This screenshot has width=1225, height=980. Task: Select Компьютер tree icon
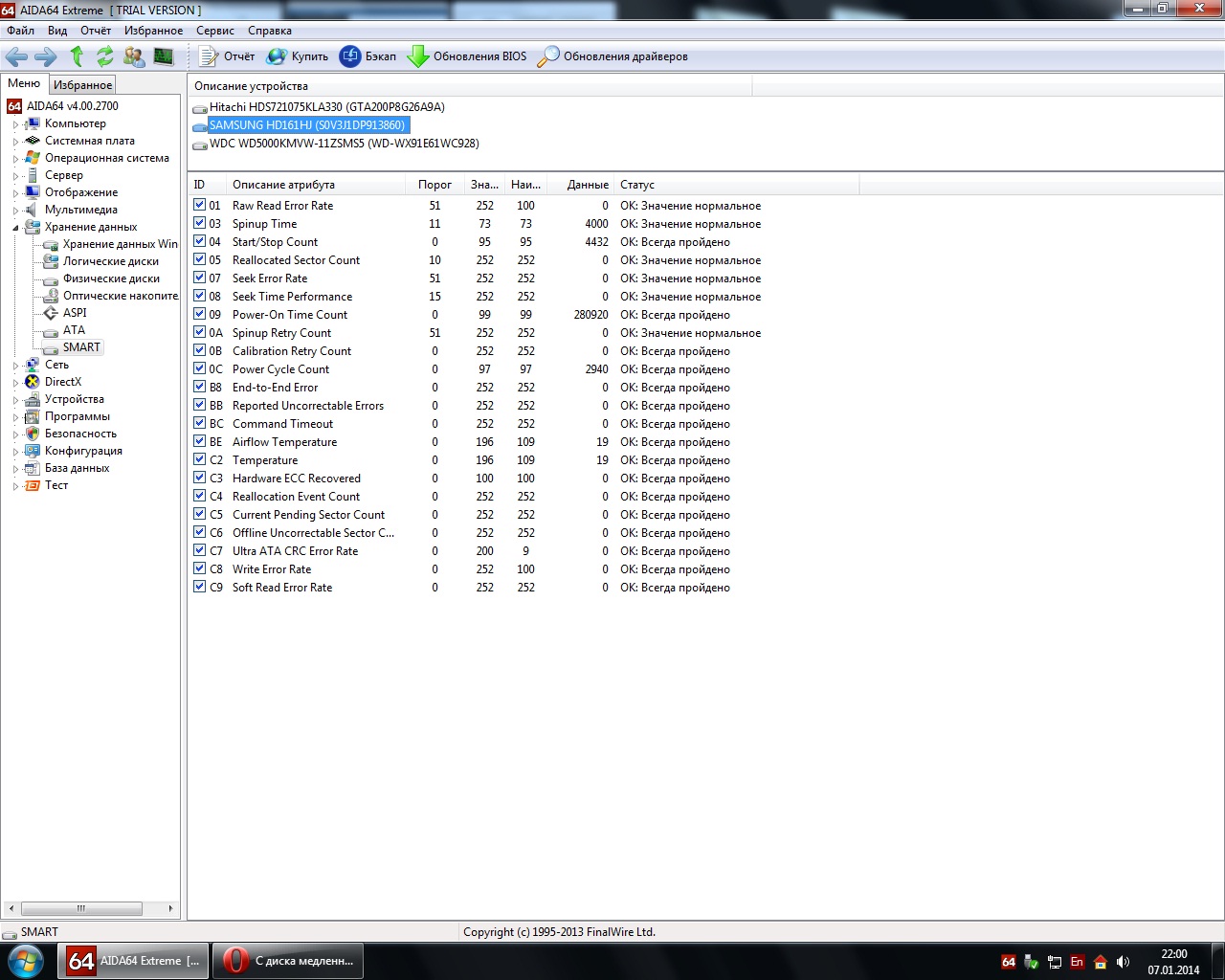(33, 123)
